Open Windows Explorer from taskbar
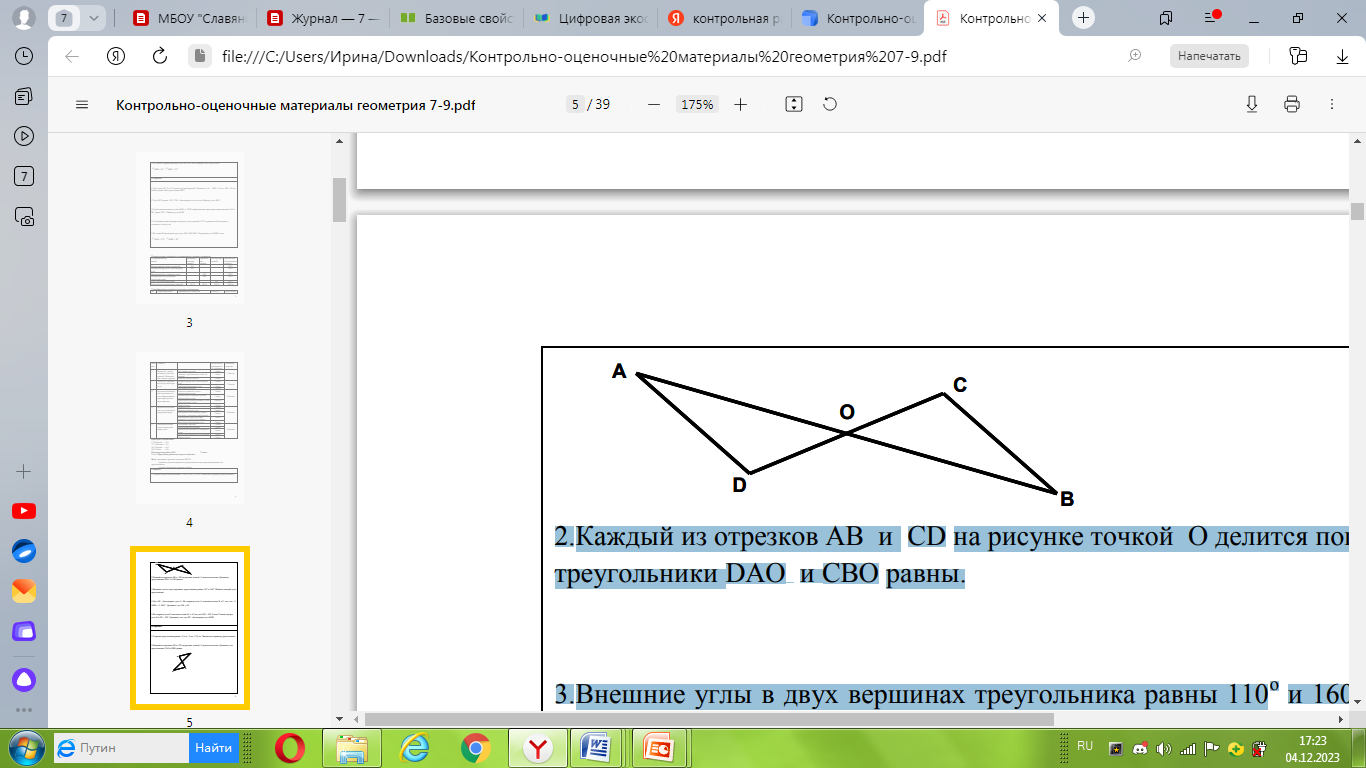Image resolution: width=1366 pixels, height=768 pixels. coord(352,748)
